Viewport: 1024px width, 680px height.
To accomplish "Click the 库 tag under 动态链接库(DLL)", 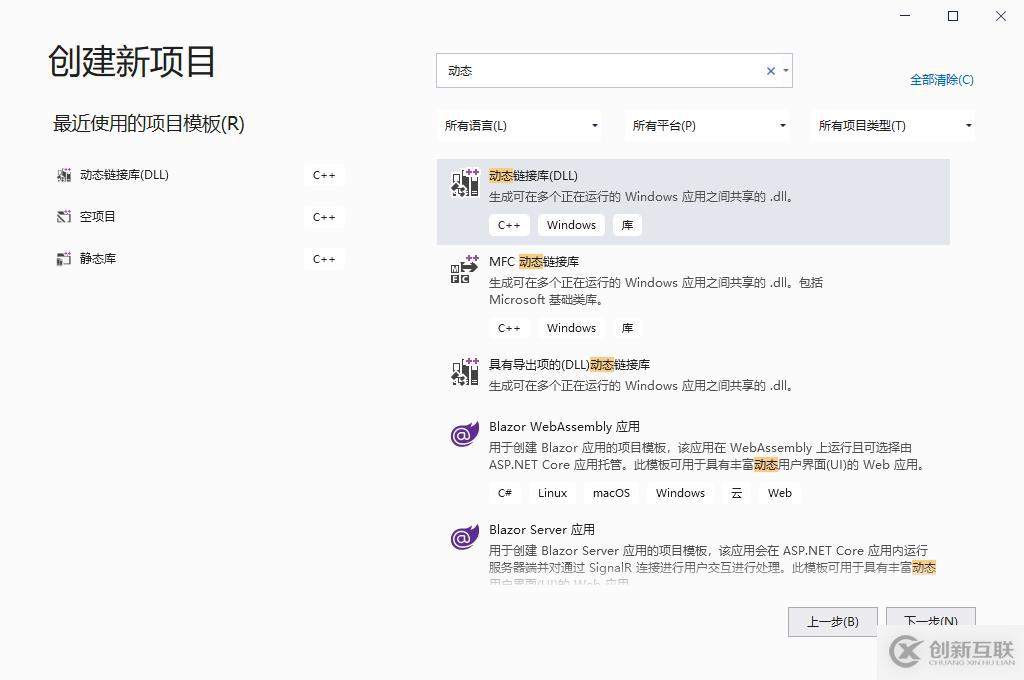I will (627, 225).
